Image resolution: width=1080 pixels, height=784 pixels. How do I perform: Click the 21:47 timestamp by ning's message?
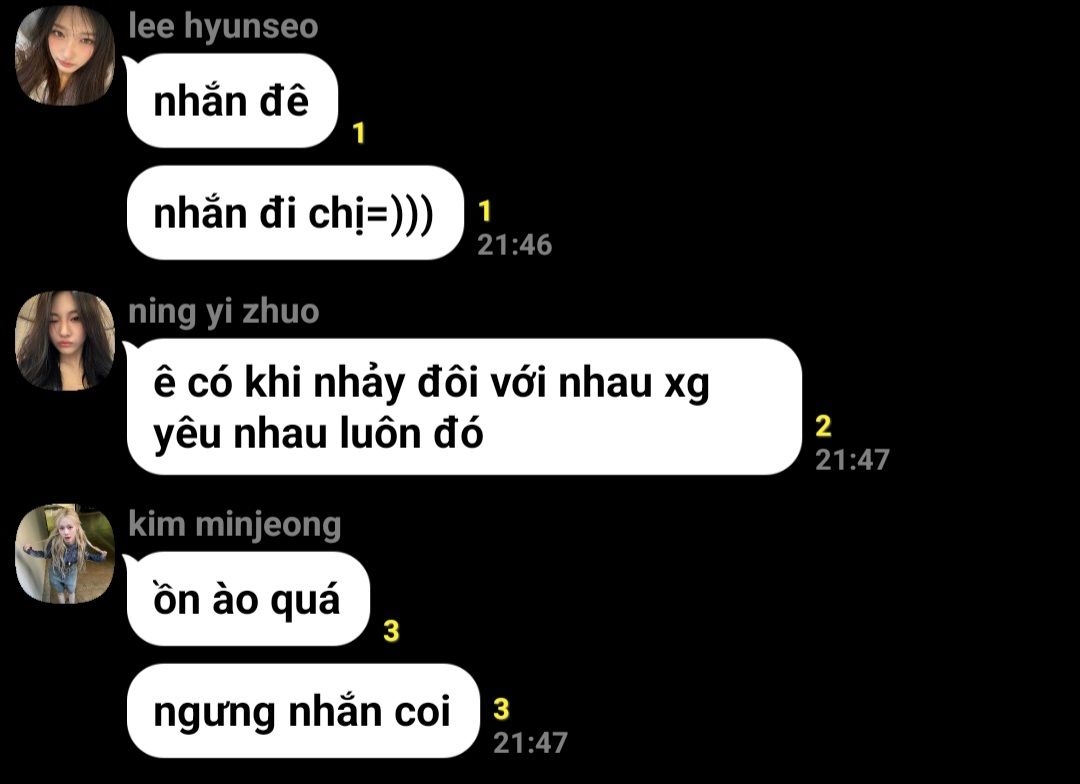[x=853, y=460]
